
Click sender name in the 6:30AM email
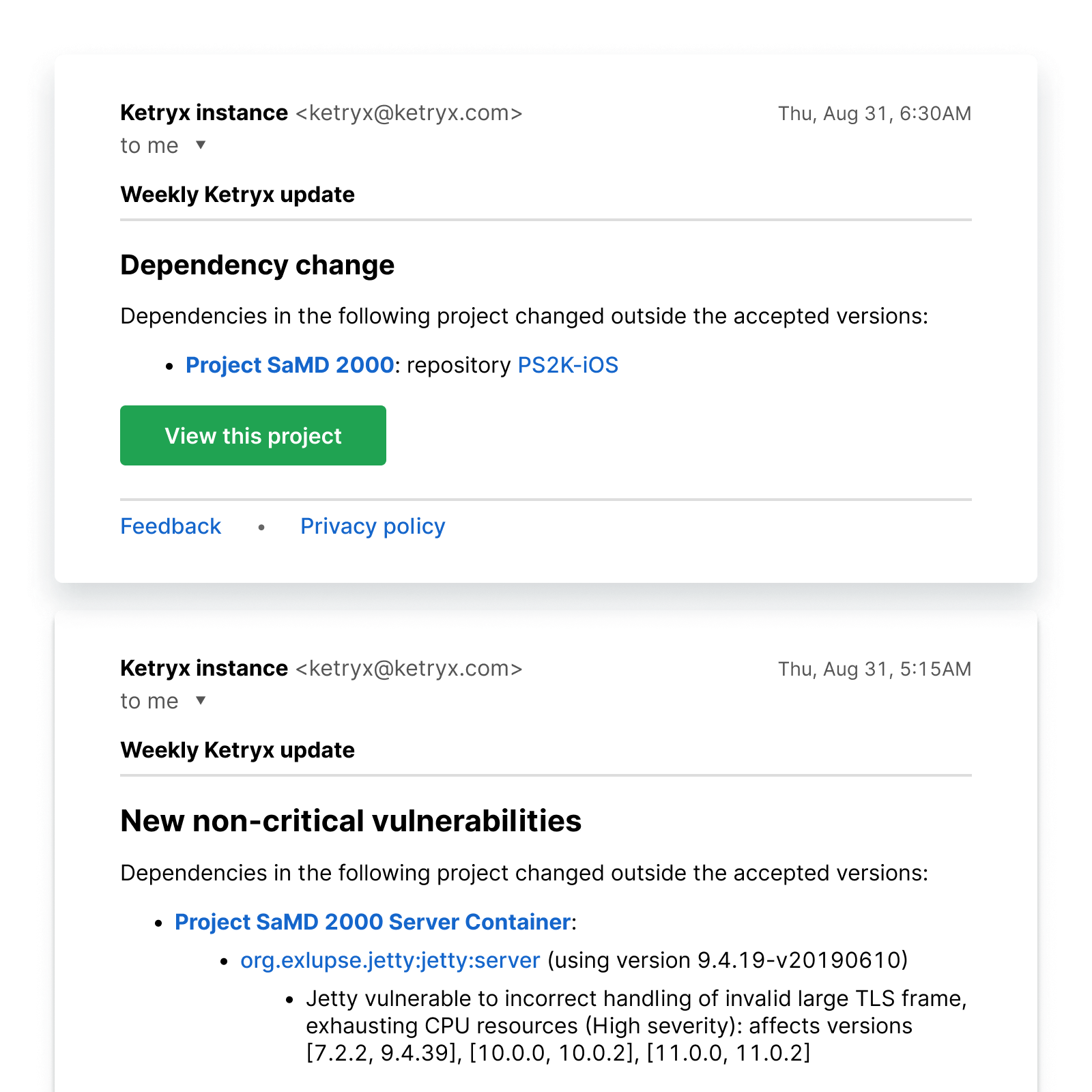(204, 113)
